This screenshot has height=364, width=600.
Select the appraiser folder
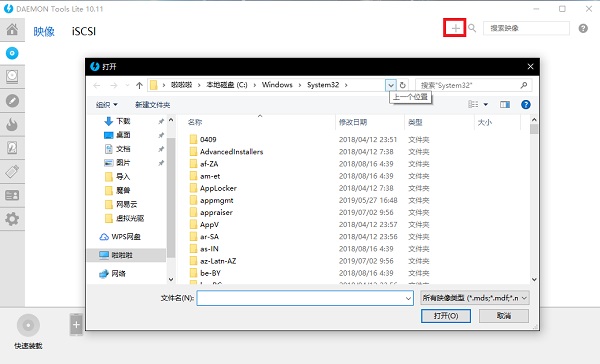pyautogui.click(x=216, y=212)
